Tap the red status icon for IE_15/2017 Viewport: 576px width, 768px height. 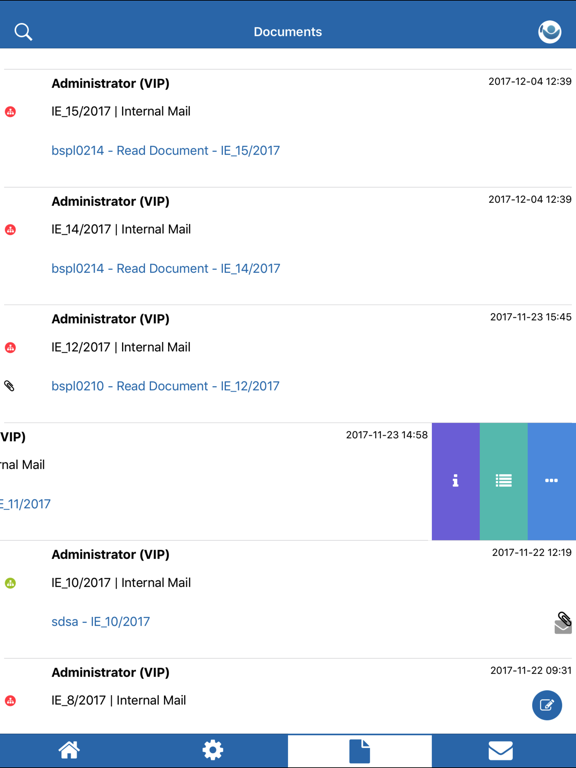click(10, 112)
